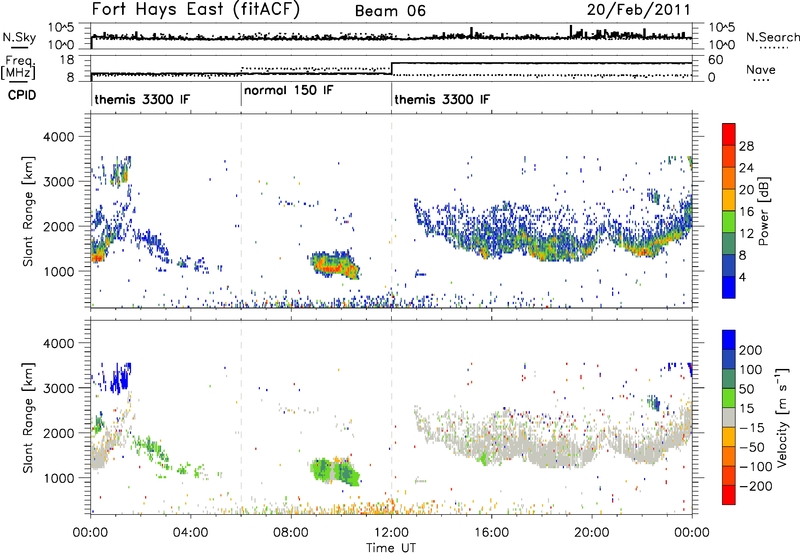Select the 'N.Search' legend label

tap(772, 37)
